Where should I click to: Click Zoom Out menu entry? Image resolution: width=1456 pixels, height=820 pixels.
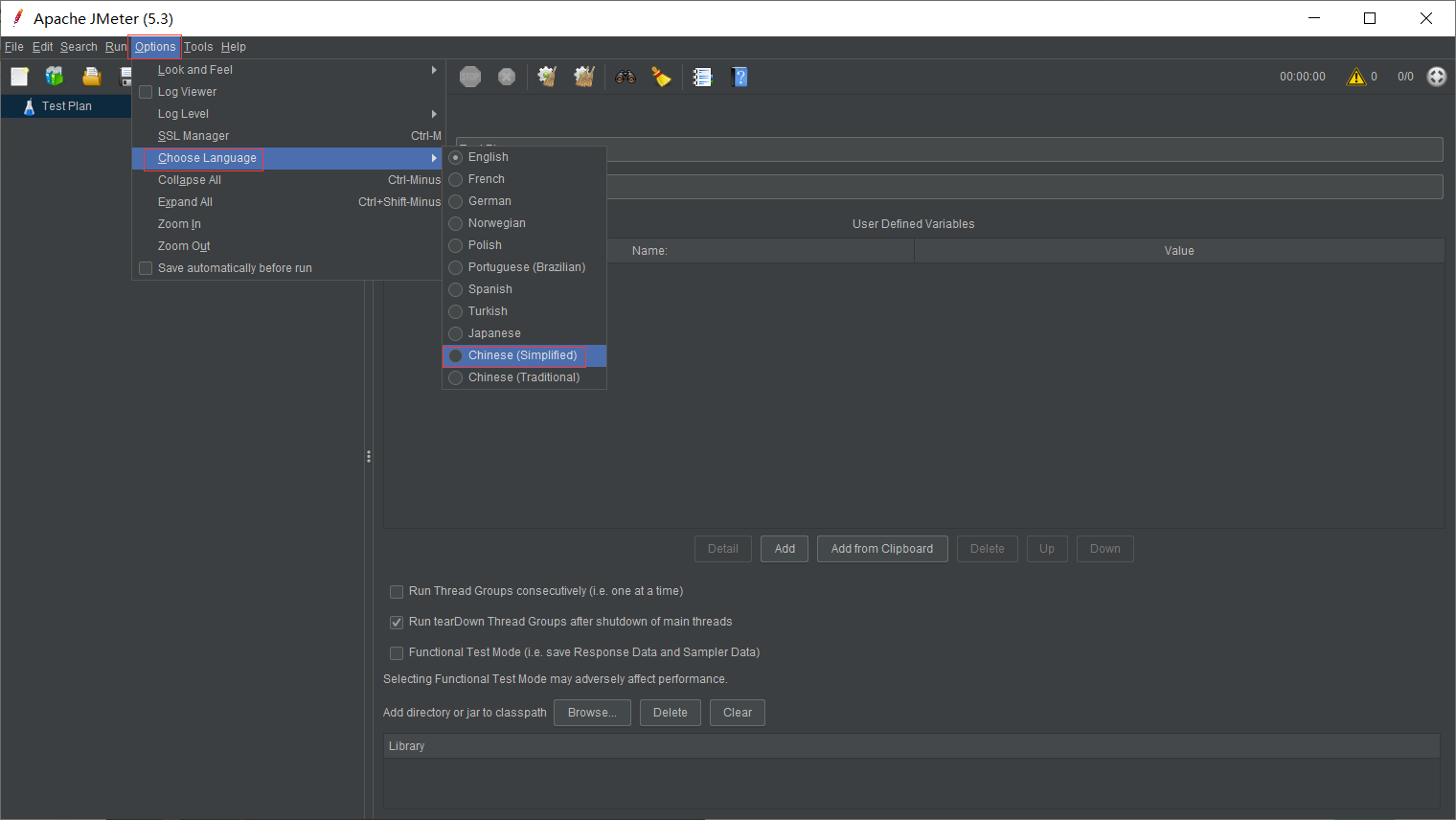(286, 246)
